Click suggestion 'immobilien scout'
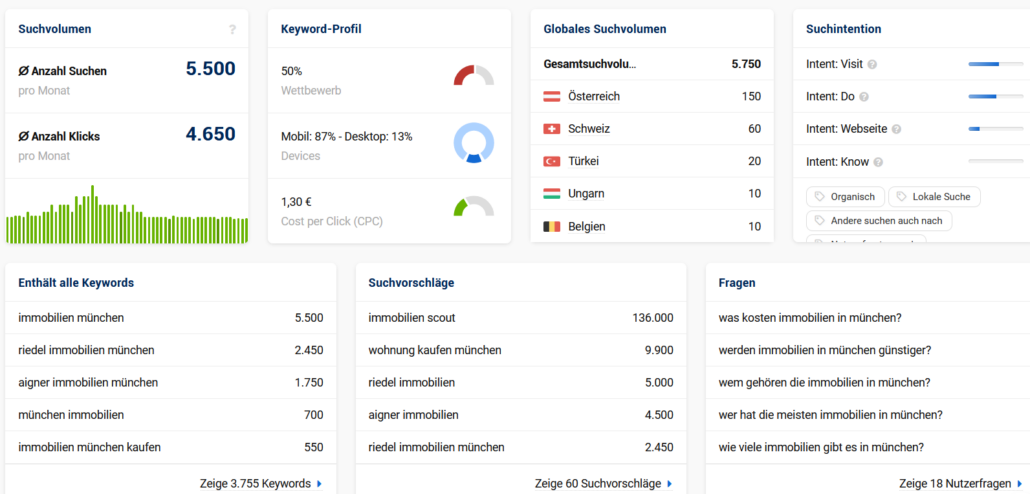Viewport: 1030px width, 494px height. click(412, 318)
